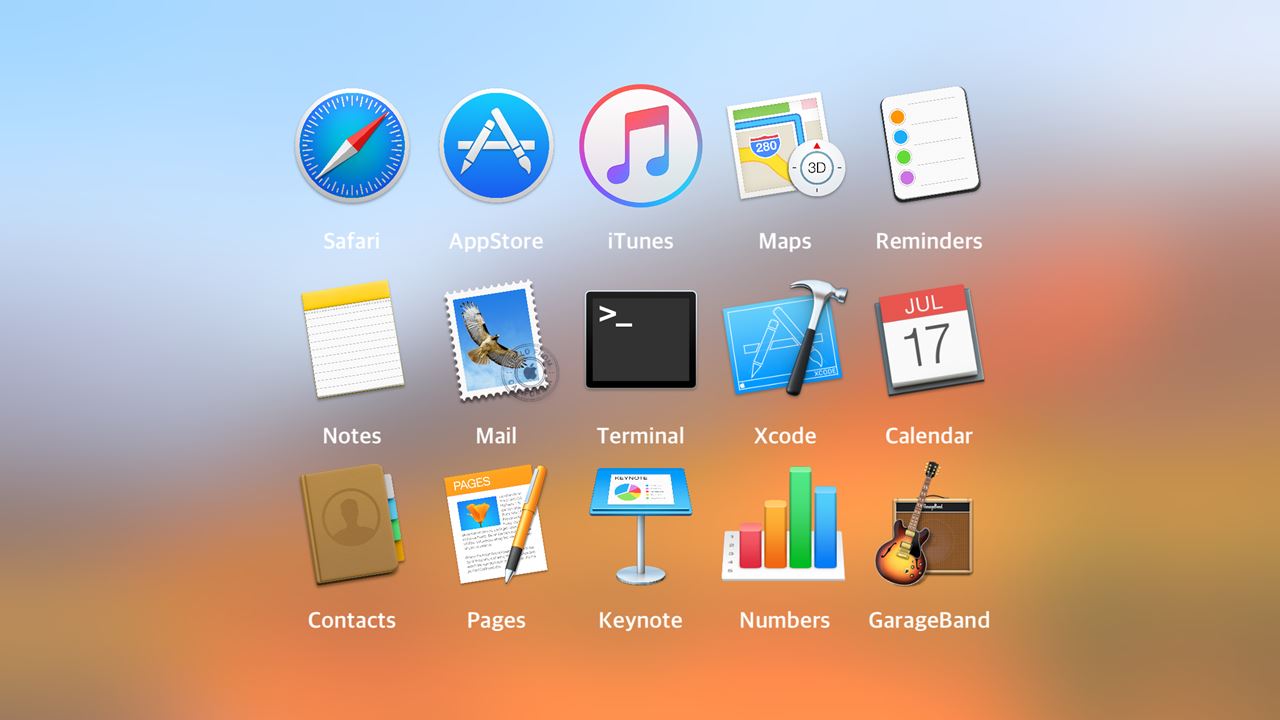Viewport: 1280px width, 720px height.
Task: Launch the AppStore icon
Action: point(496,146)
